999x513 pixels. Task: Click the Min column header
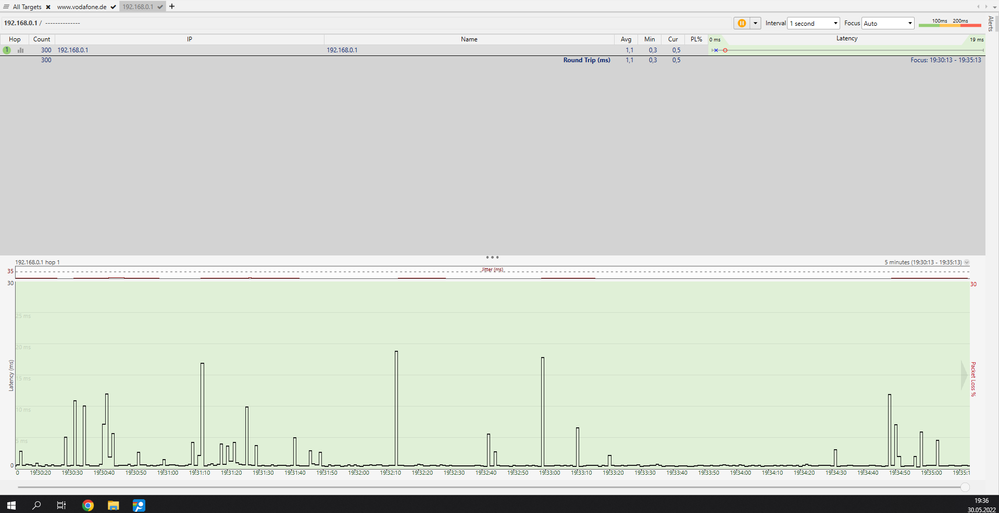pos(649,39)
